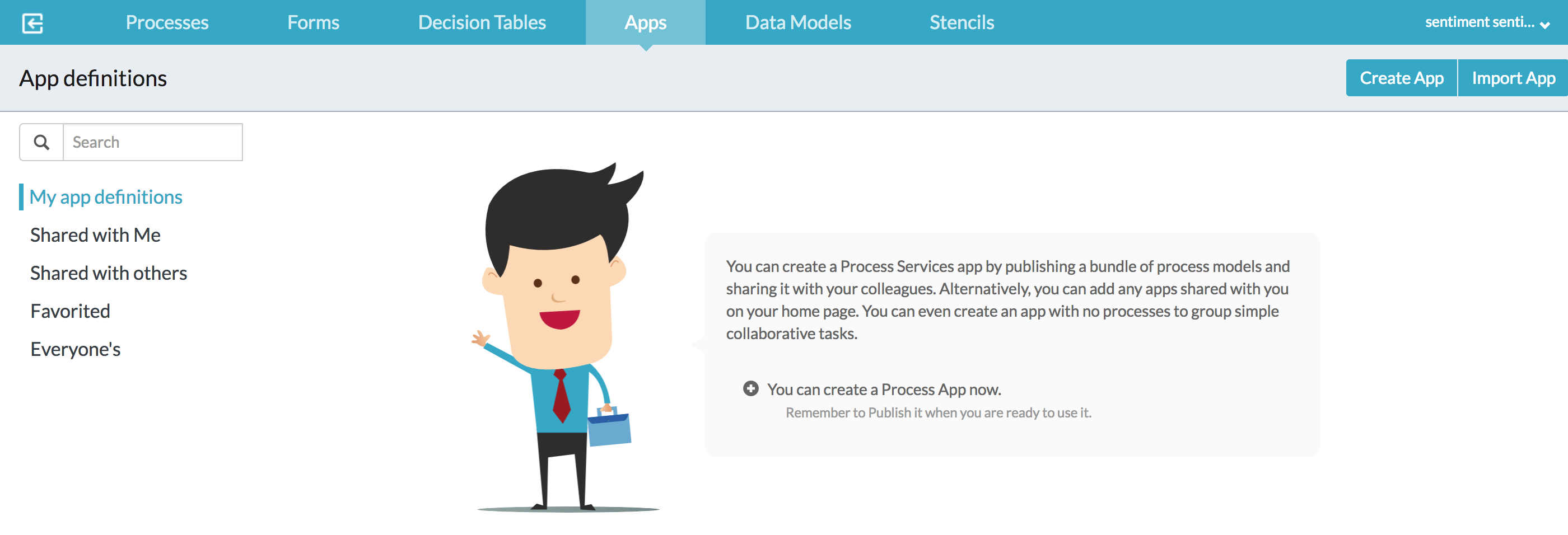The height and width of the screenshot is (535, 1568).
Task: Open the Data Models tab
Action: (798, 22)
